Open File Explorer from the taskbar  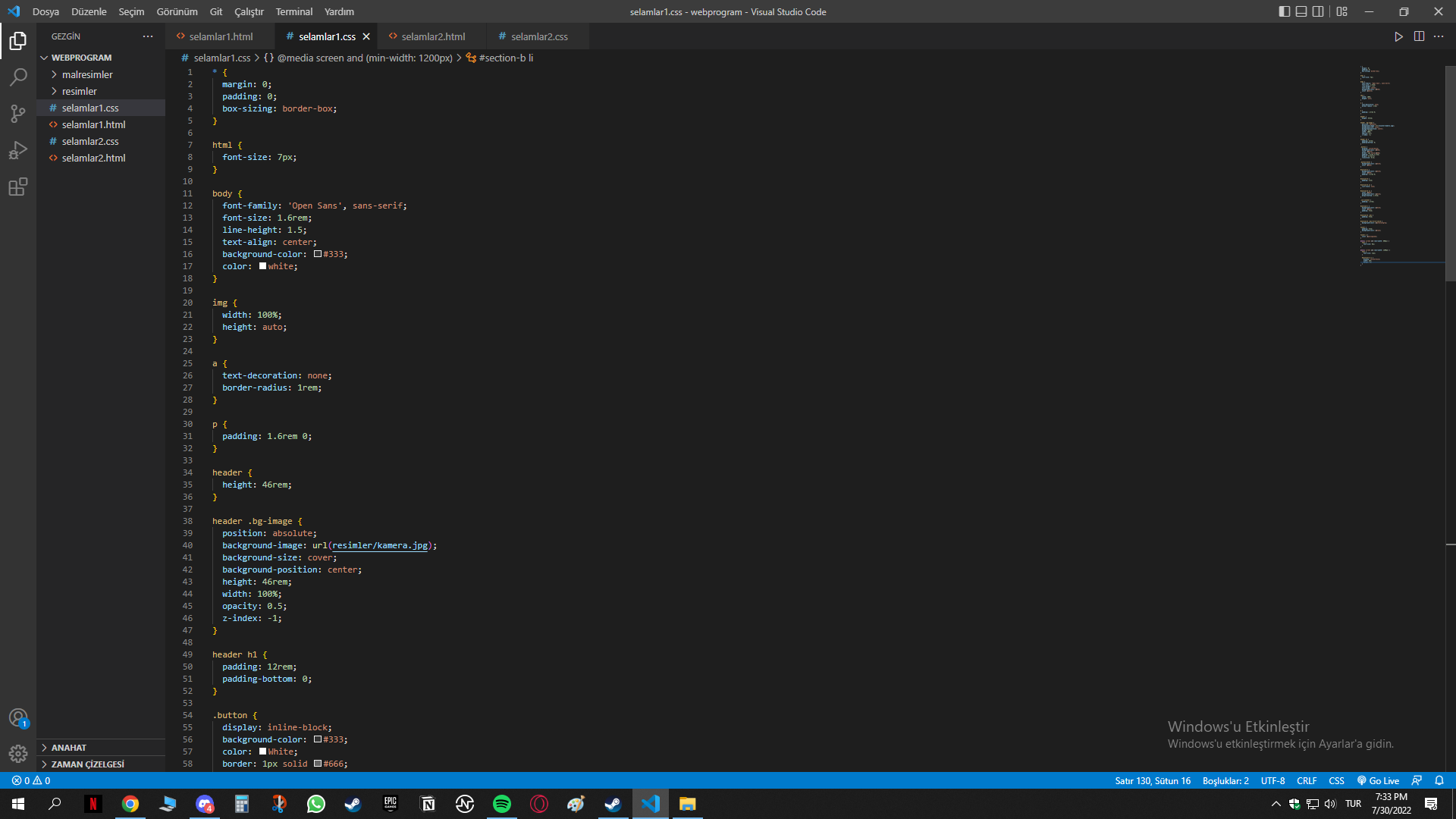point(688,804)
